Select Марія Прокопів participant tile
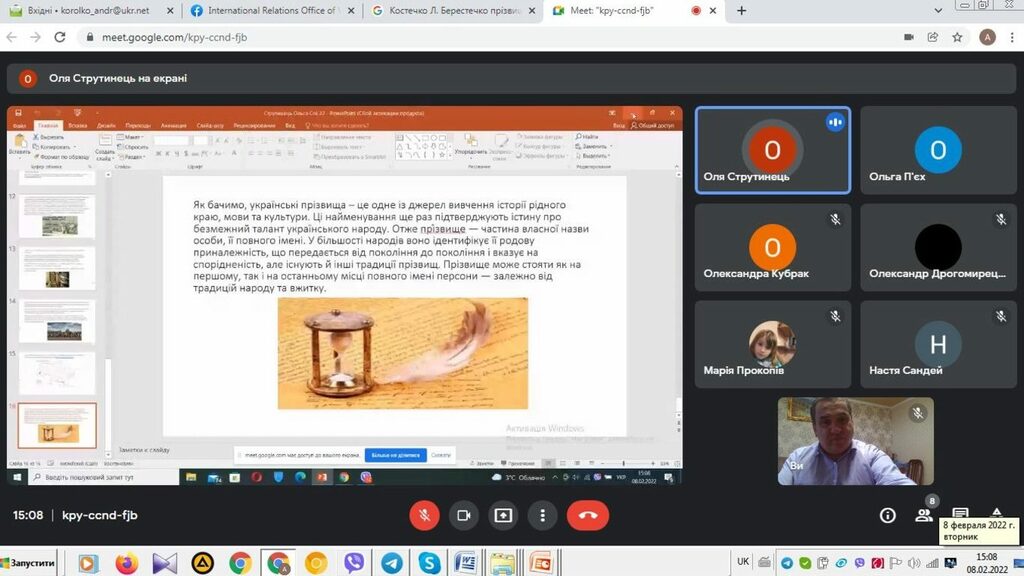Image resolution: width=1024 pixels, height=576 pixels. coord(772,345)
